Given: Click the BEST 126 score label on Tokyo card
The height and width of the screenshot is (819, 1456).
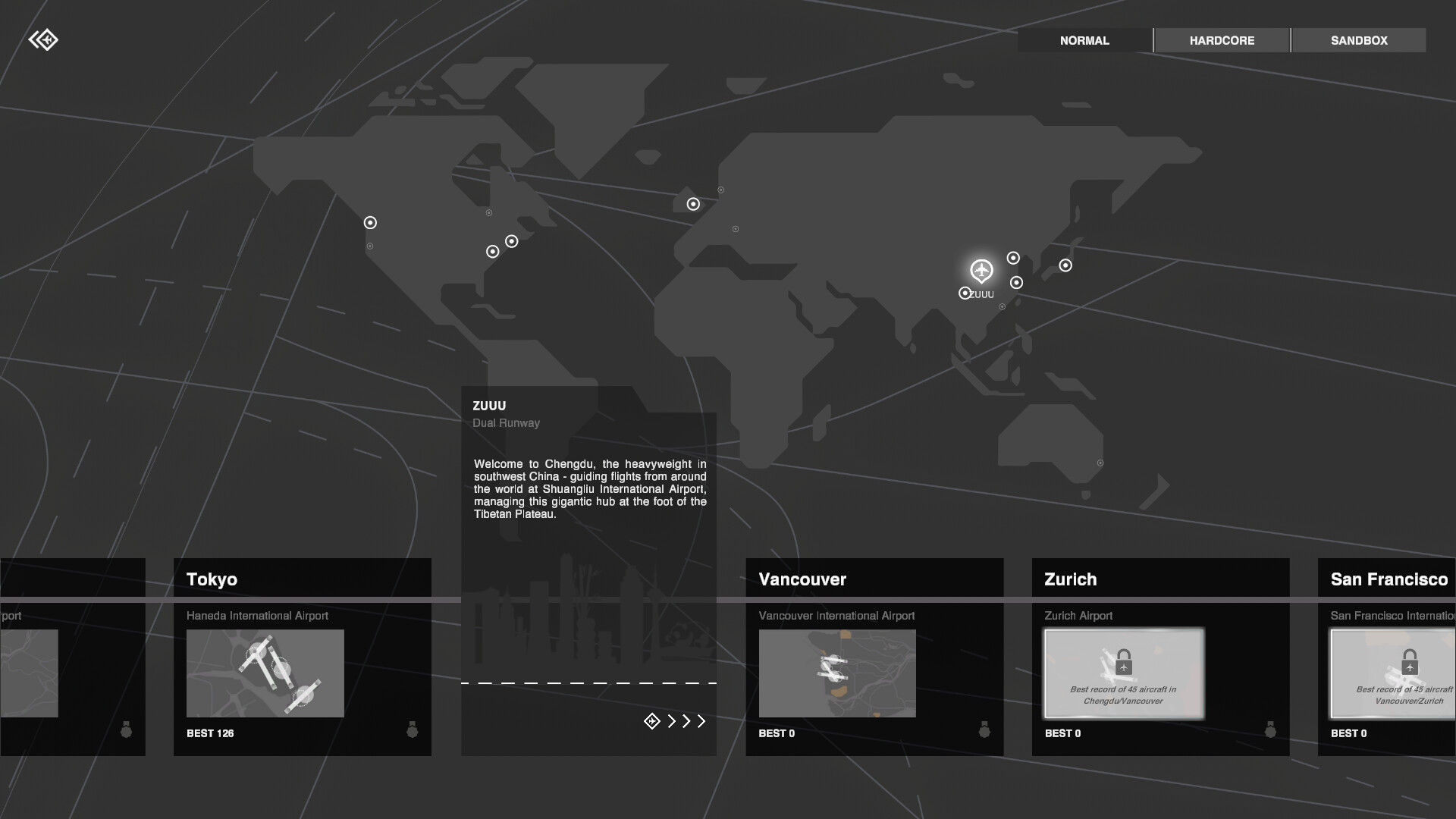Looking at the screenshot, I should coord(210,733).
